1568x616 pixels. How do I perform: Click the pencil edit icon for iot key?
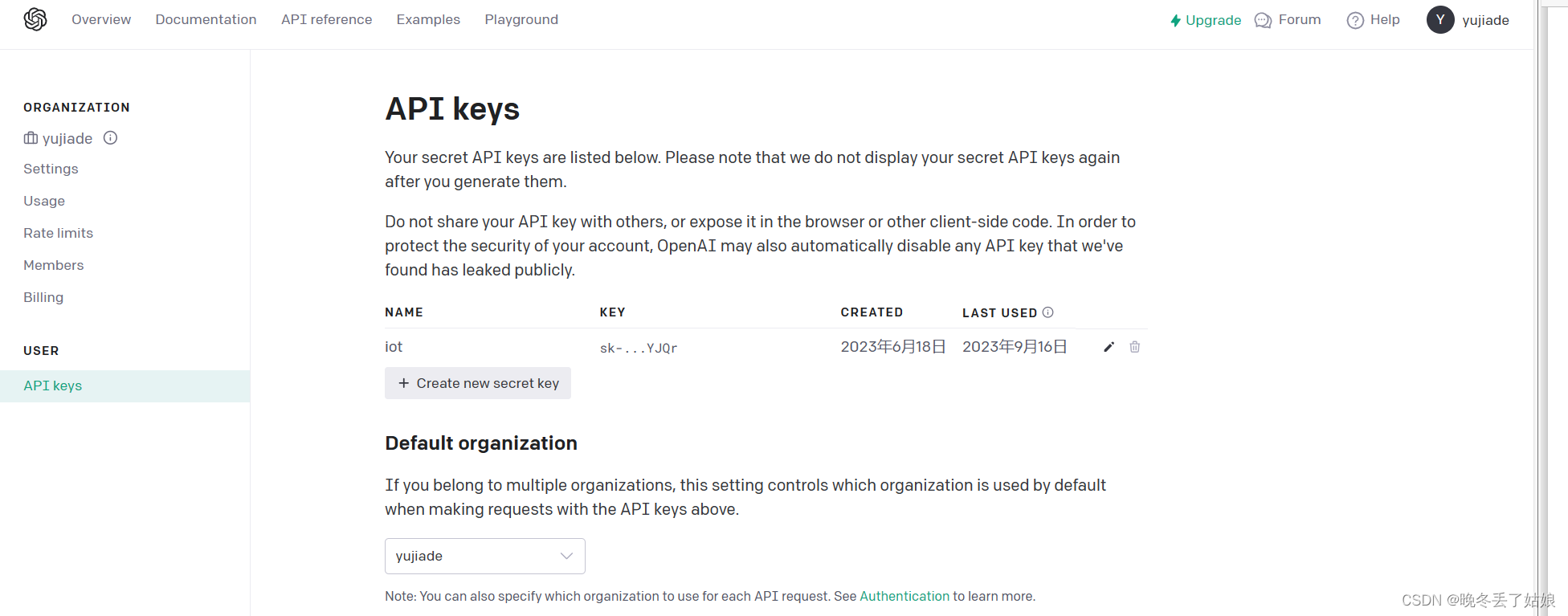coord(1109,347)
